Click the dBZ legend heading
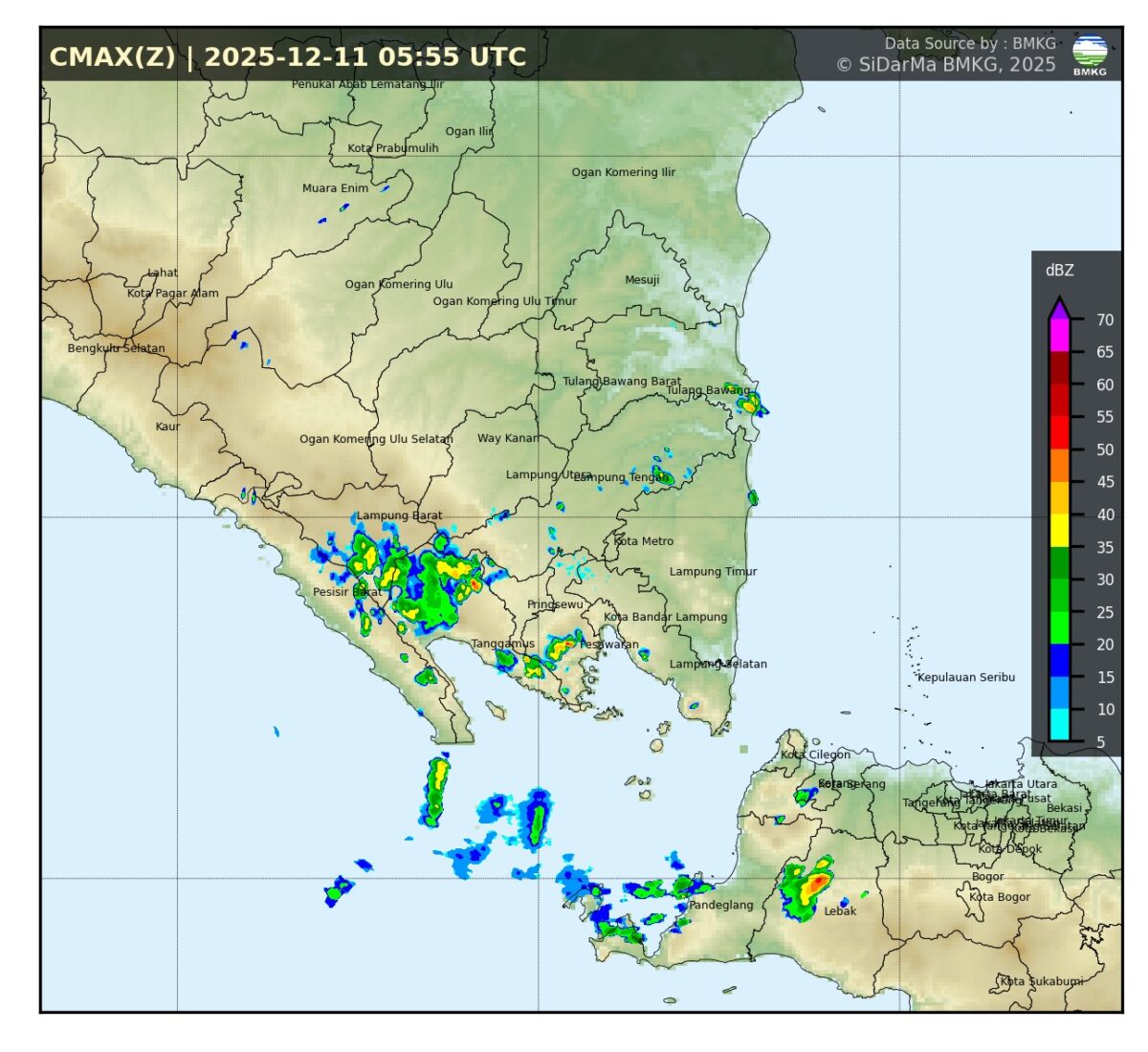Viewport: 1148px width, 1052px height. pyautogui.click(x=1059, y=271)
